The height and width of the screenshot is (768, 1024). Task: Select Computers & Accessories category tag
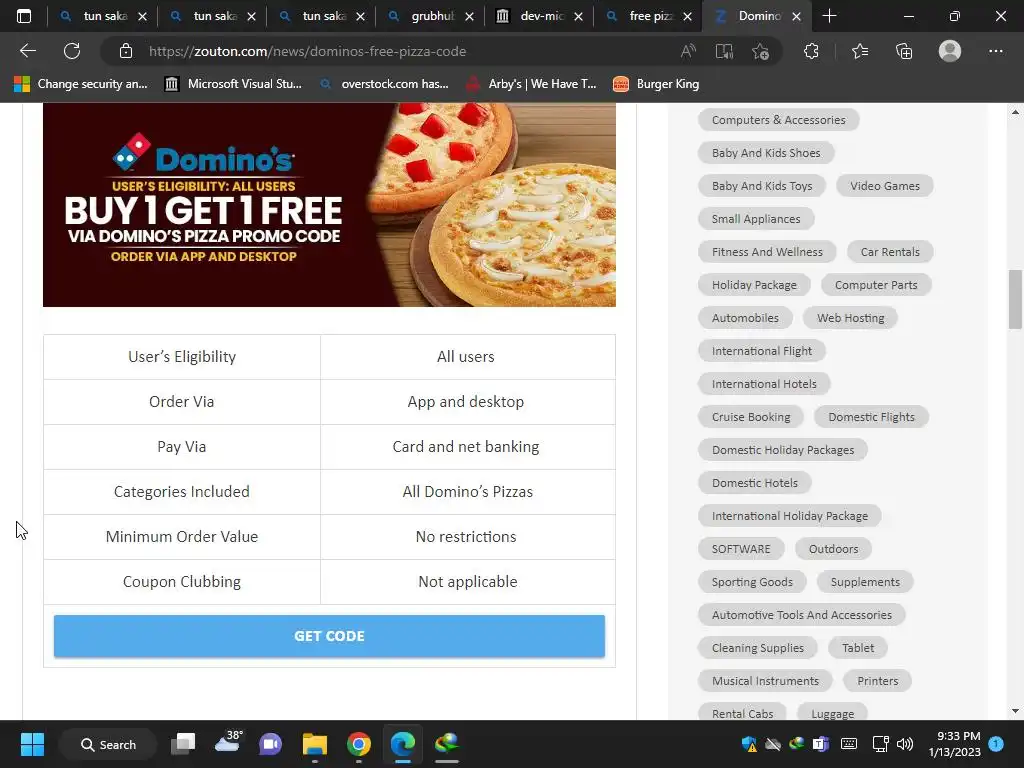[x=778, y=120]
